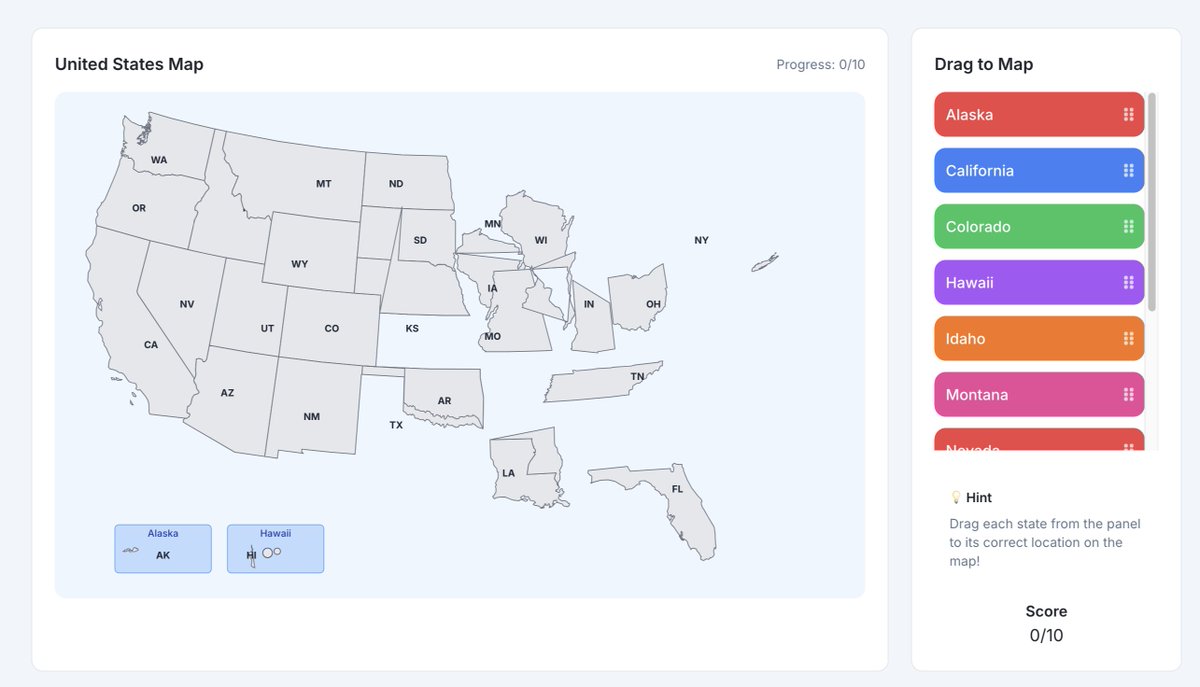The height and width of the screenshot is (687, 1200).
Task: Click the MO Missouri label
Action: click(x=492, y=337)
